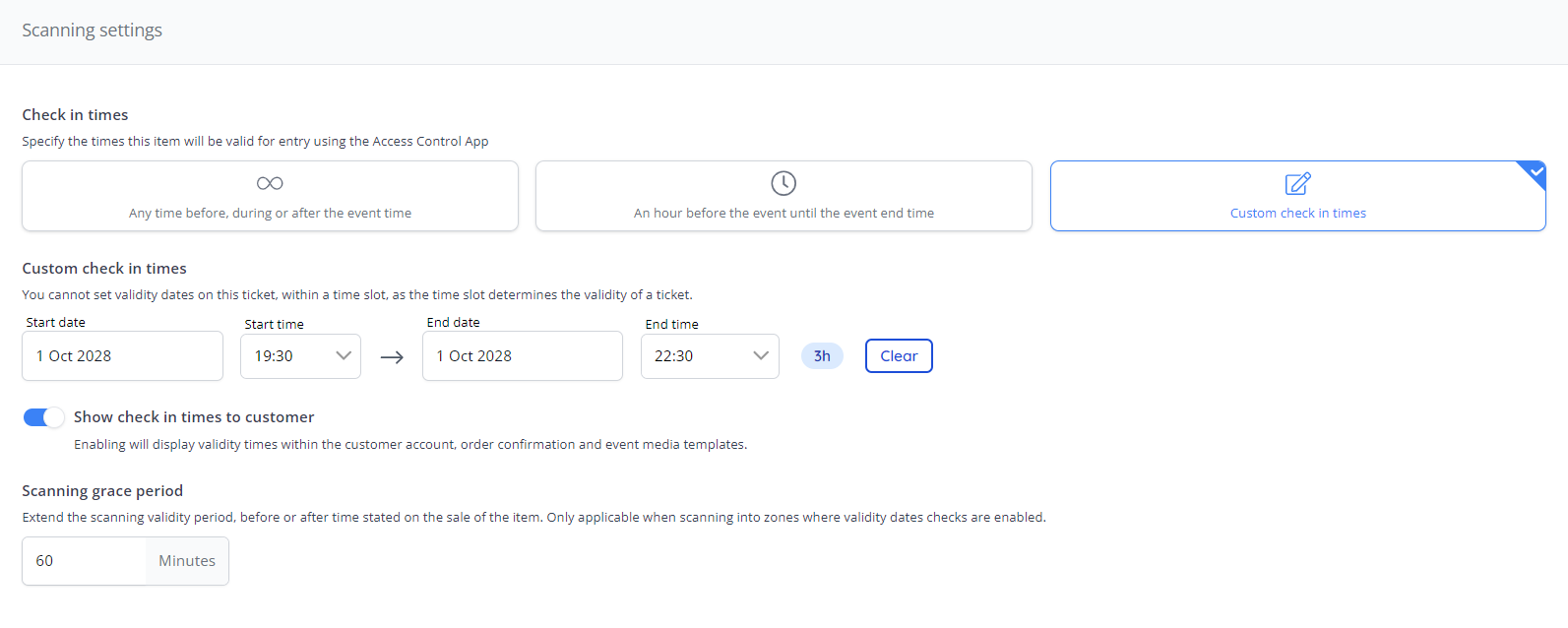Screen dimensions: 1568x628
Task: Click the infinity icon for any time entry
Action: click(270, 183)
